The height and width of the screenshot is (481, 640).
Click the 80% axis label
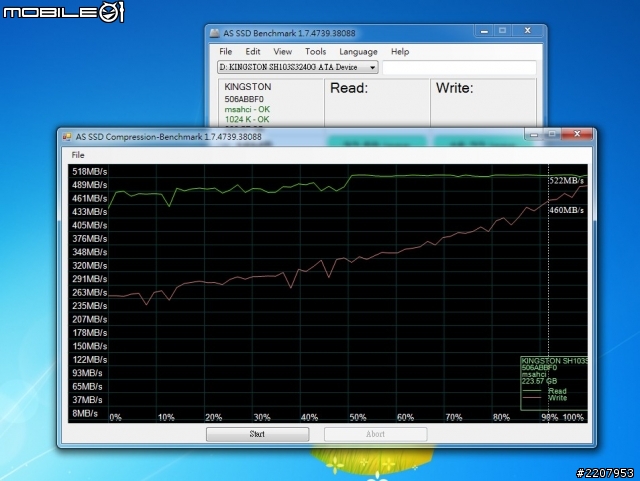501,417
